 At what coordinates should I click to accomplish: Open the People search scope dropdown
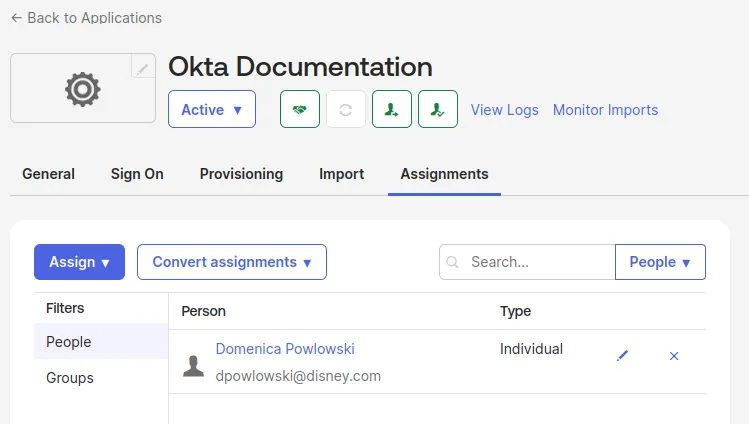tap(660, 262)
